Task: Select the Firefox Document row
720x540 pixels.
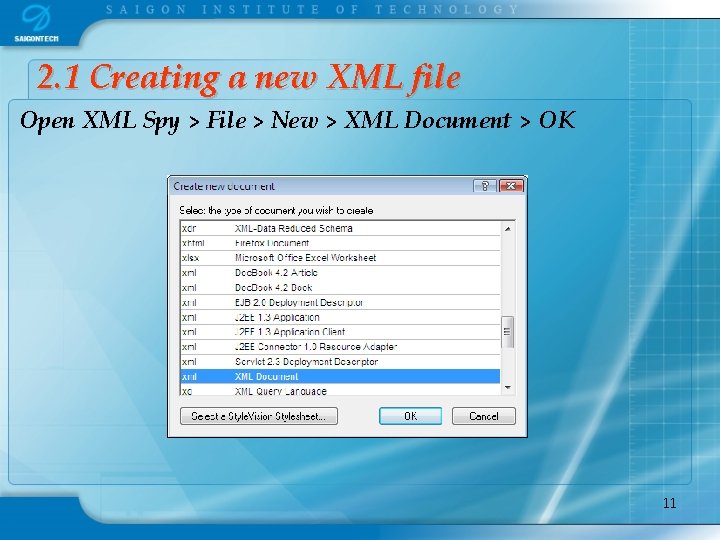Action: (340, 243)
